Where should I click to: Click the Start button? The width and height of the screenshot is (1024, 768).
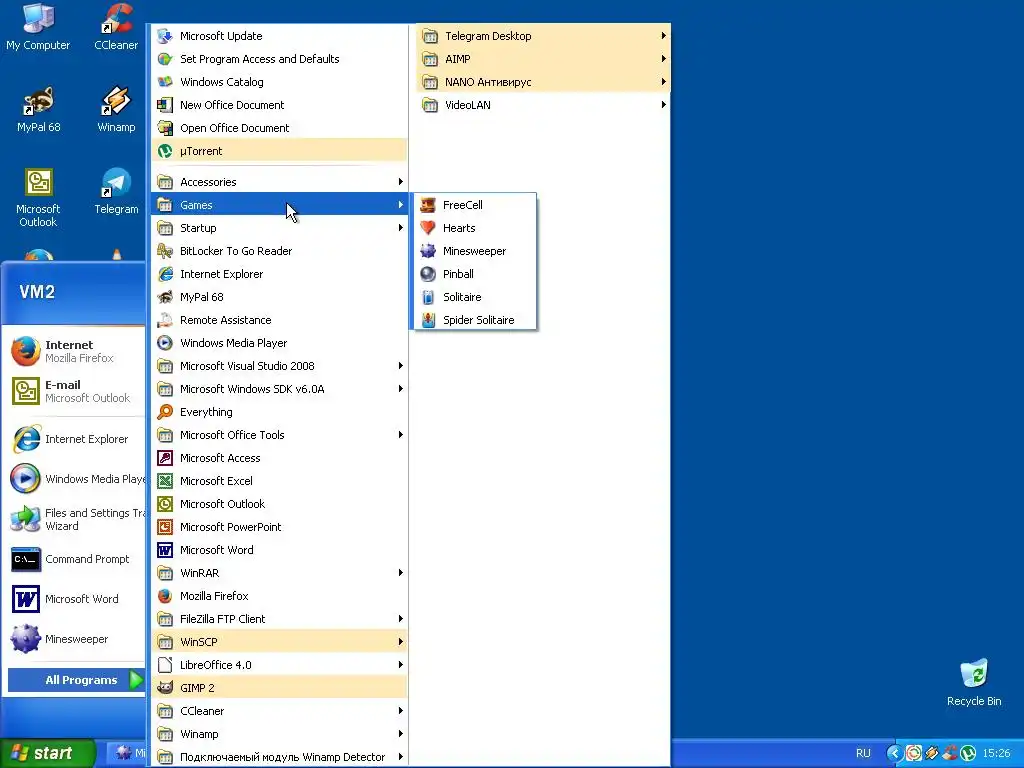click(47, 753)
